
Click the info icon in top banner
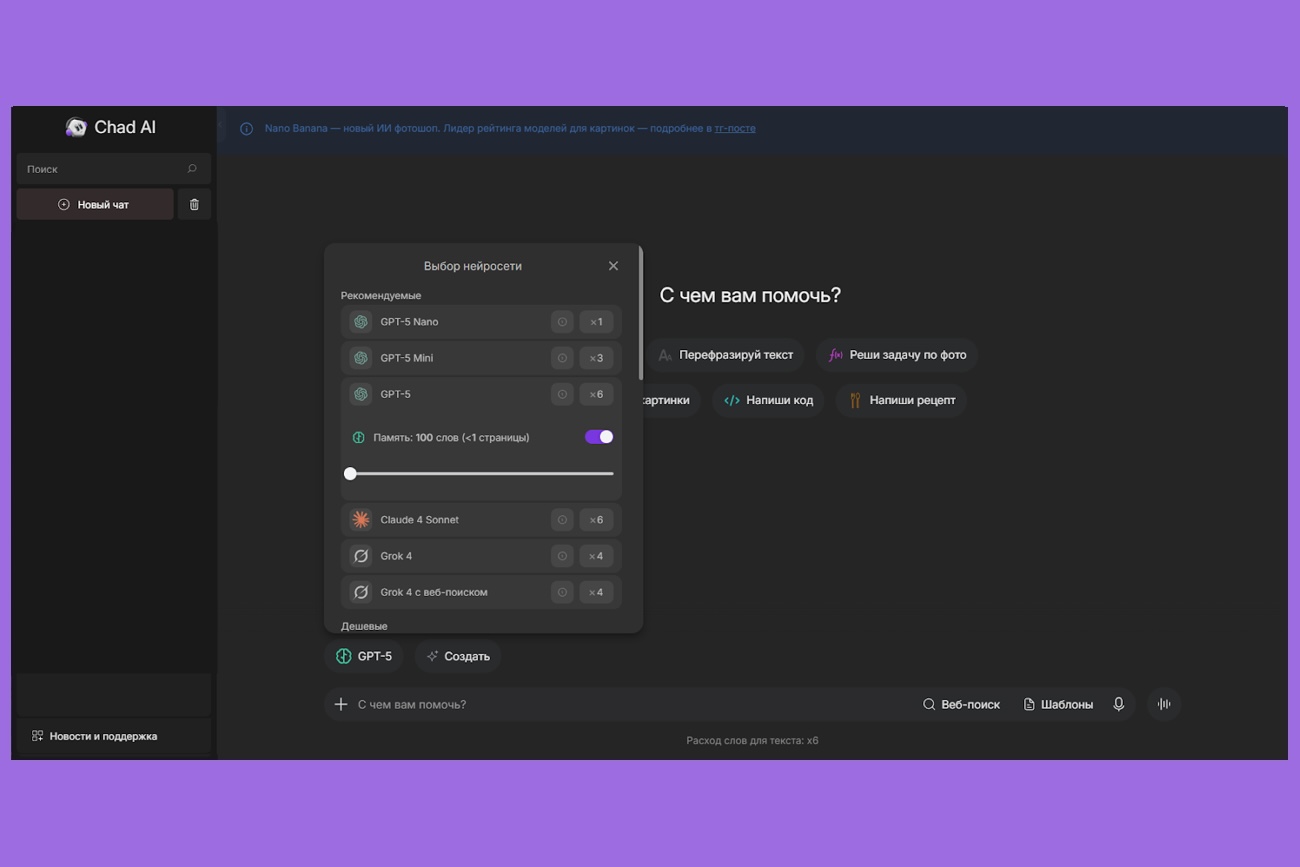(x=246, y=128)
